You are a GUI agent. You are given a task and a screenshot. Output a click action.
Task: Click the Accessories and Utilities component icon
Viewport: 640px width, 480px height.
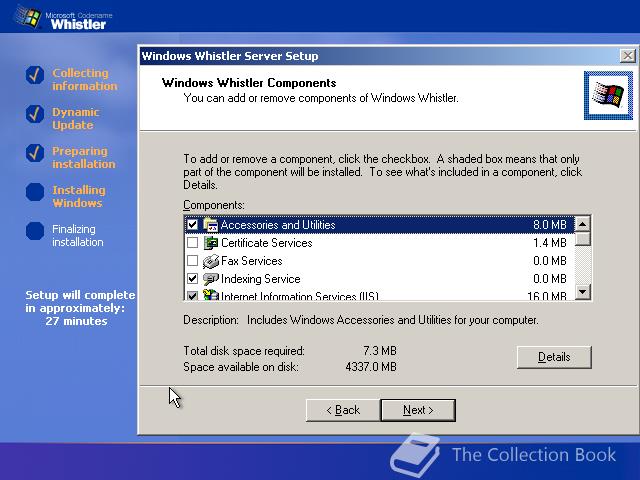[x=211, y=225]
